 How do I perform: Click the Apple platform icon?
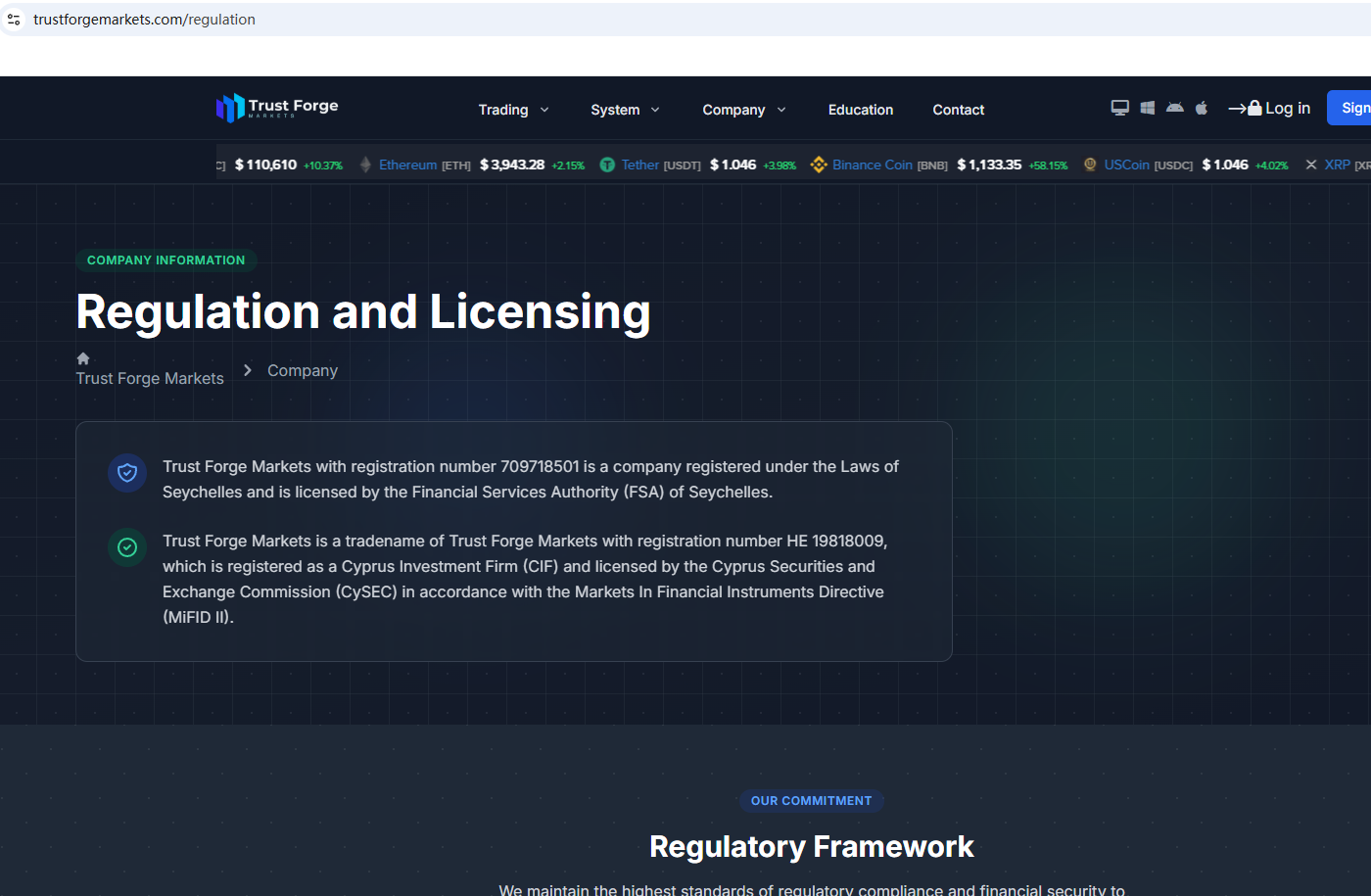click(1202, 108)
